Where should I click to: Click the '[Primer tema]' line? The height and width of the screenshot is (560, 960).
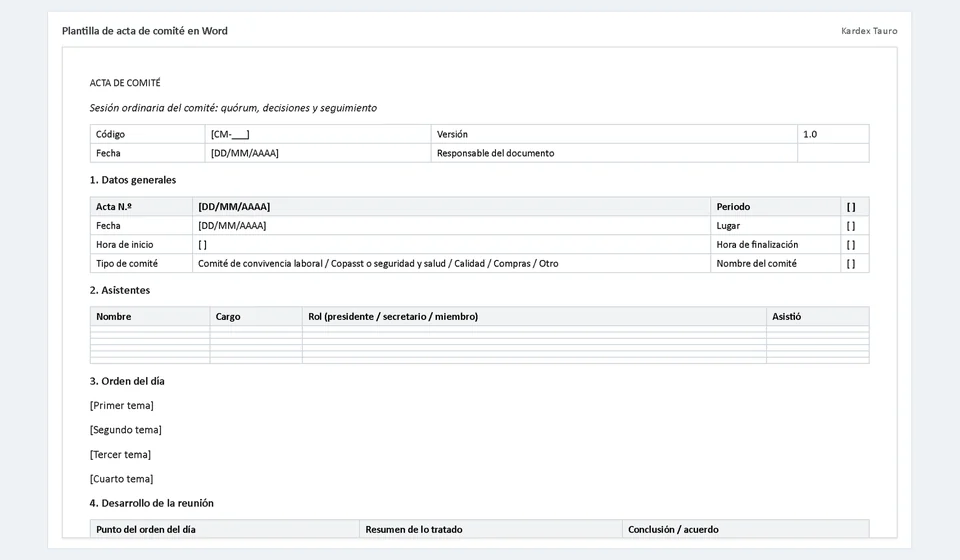click(x=122, y=405)
